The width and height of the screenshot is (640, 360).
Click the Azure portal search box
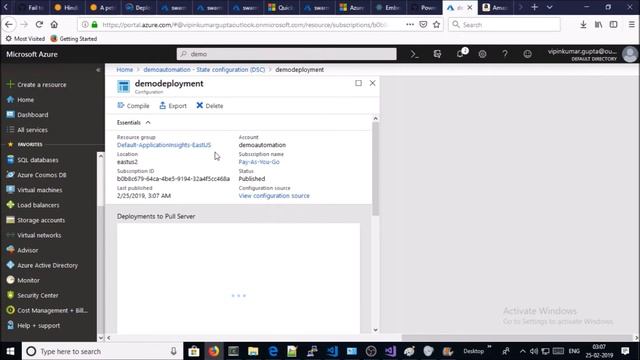pyautogui.click(x=287, y=54)
